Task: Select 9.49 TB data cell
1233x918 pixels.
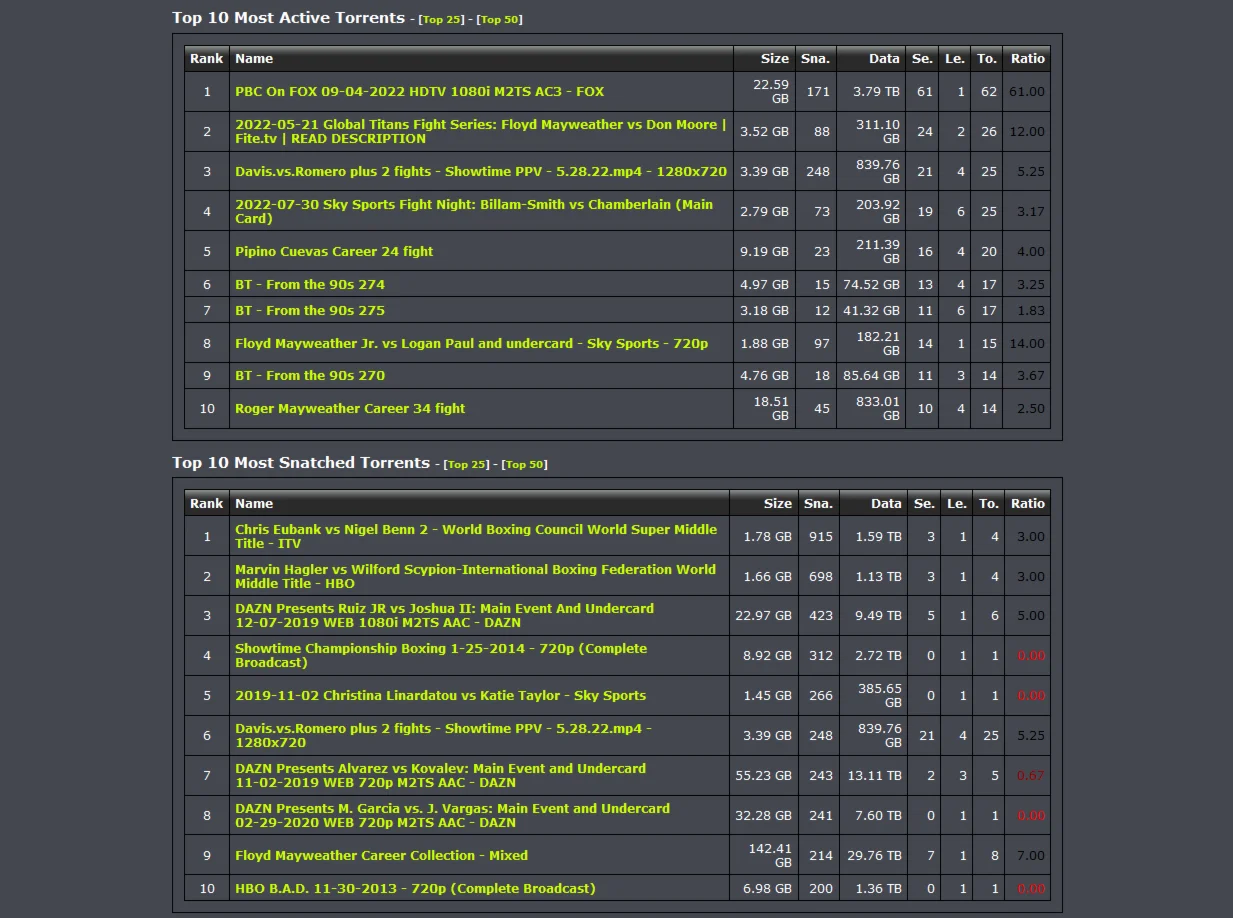Action: 873,615
